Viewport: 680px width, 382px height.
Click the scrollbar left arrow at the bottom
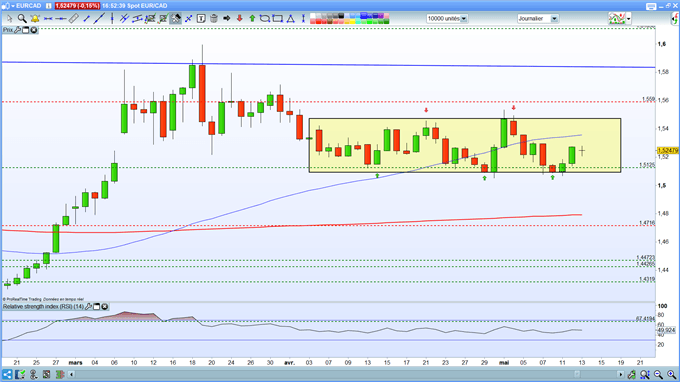72,374
